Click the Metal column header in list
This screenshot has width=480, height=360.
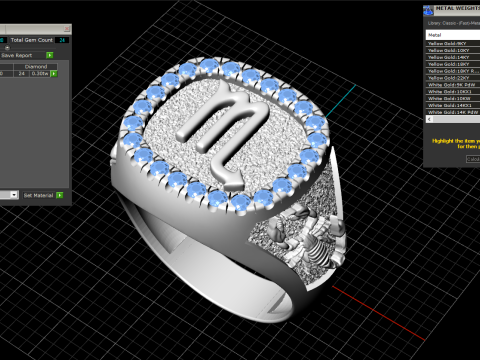coord(453,35)
